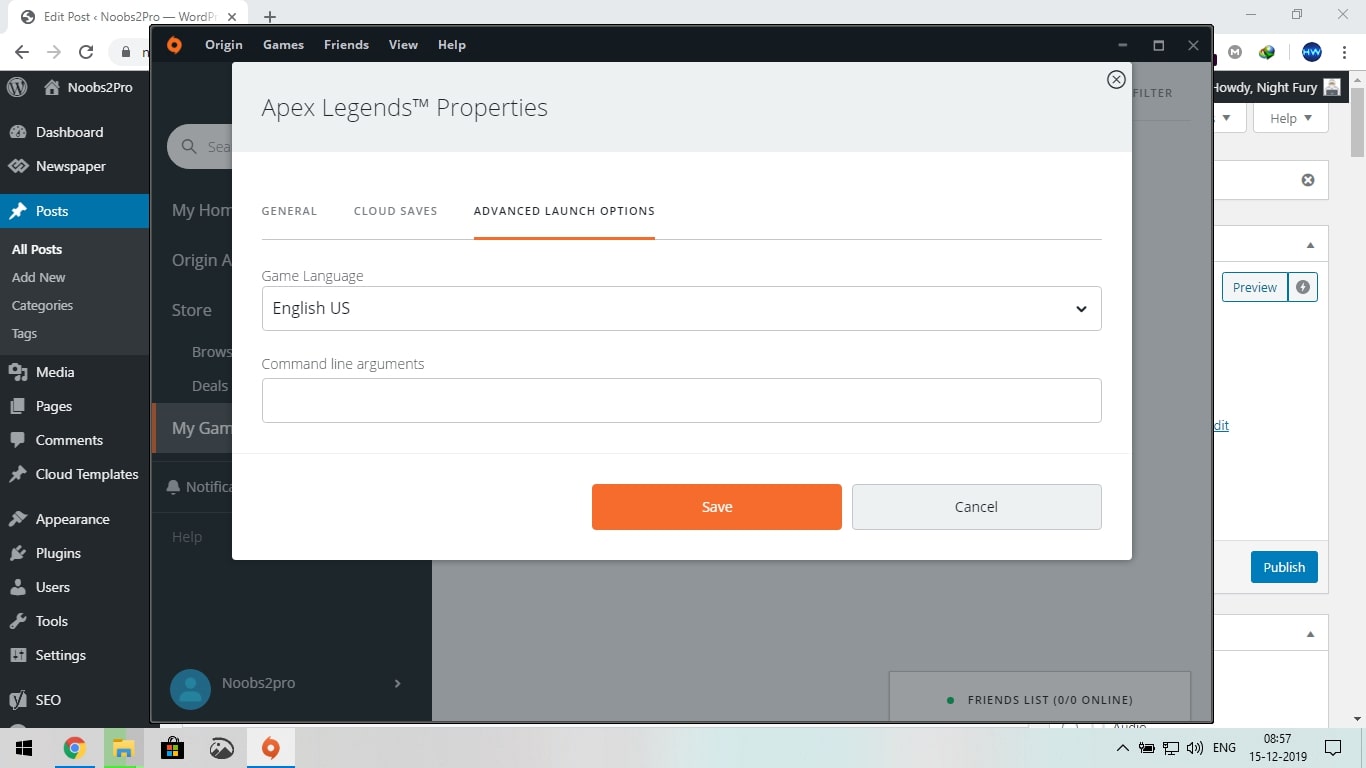Click the orange Save button
This screenshot has height=768, width=1366.
click(x=717, y=507)
